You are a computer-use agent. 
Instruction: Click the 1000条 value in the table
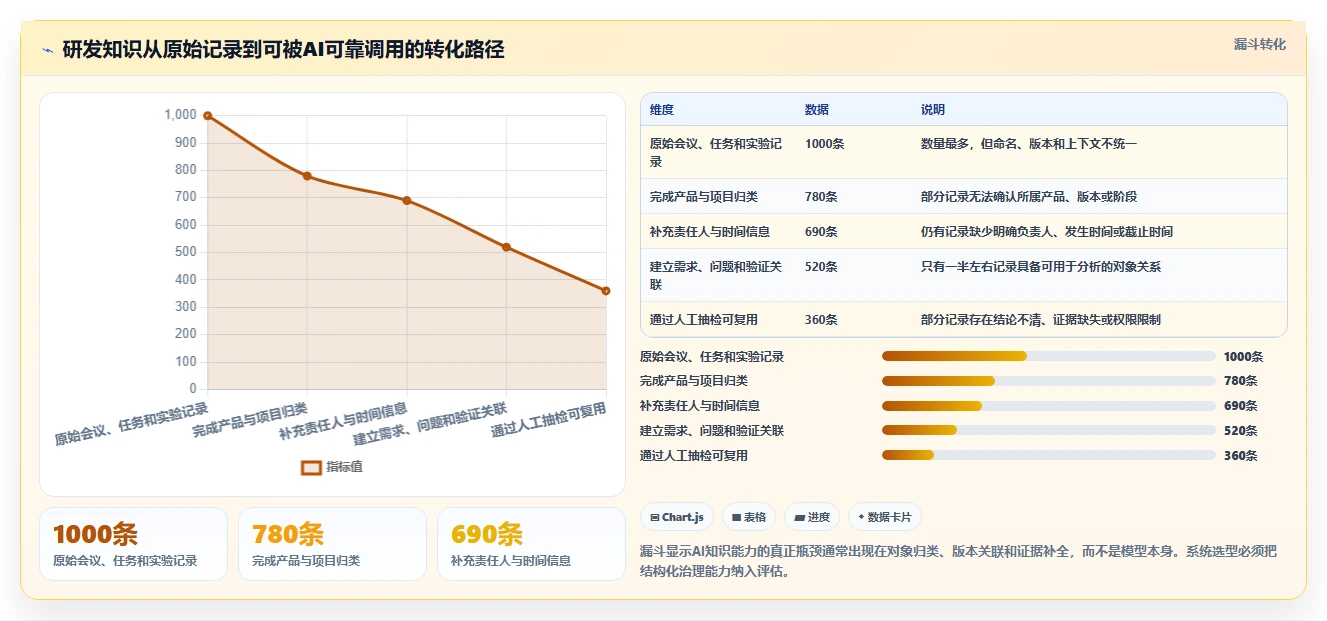pyautogui.click(x=825, y=144)
